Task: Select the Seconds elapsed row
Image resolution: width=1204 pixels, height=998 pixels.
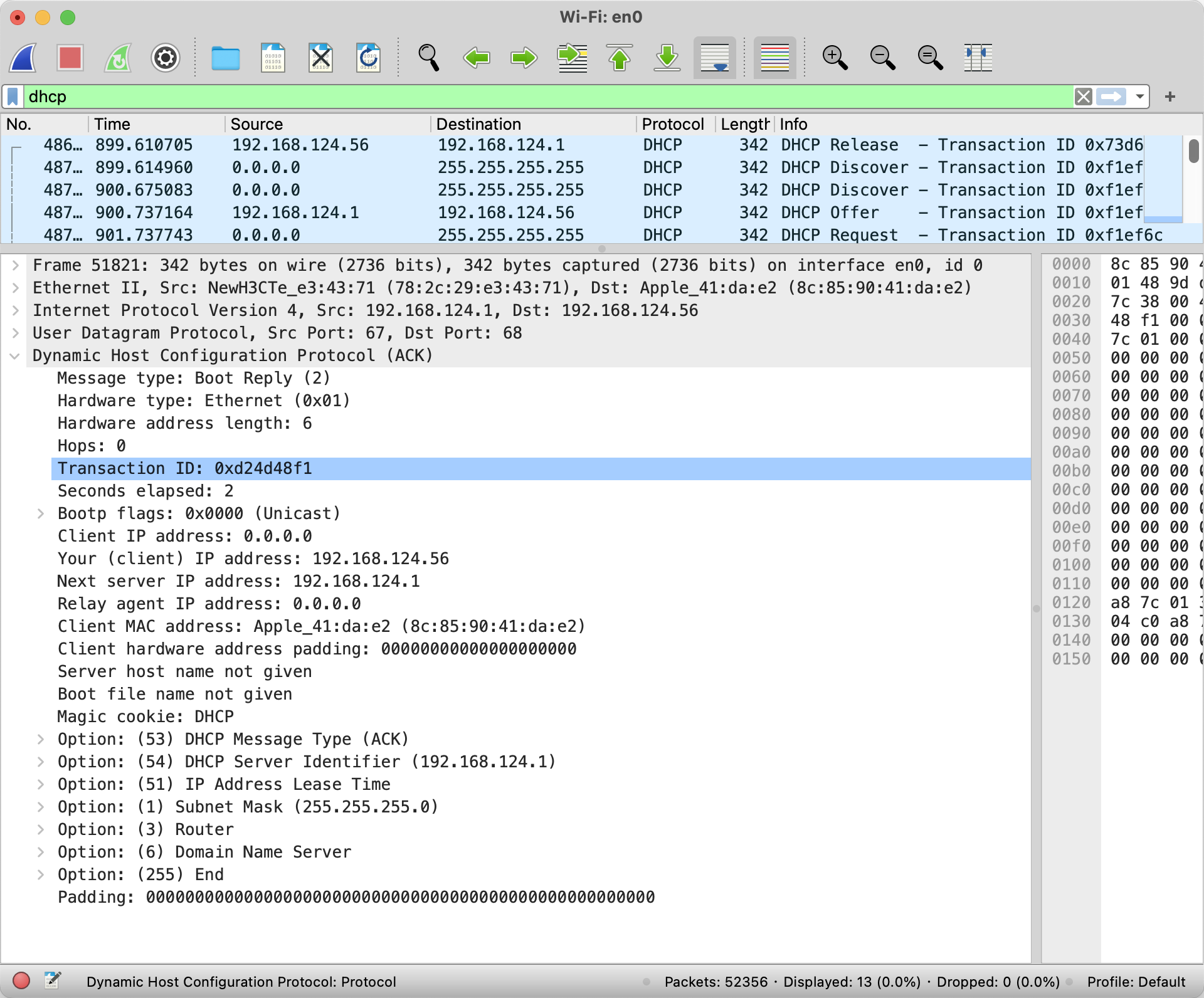Action: (541, 491)
